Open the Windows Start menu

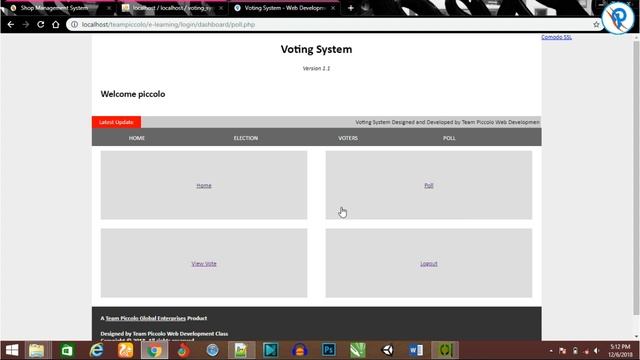(x=12, y=350)
